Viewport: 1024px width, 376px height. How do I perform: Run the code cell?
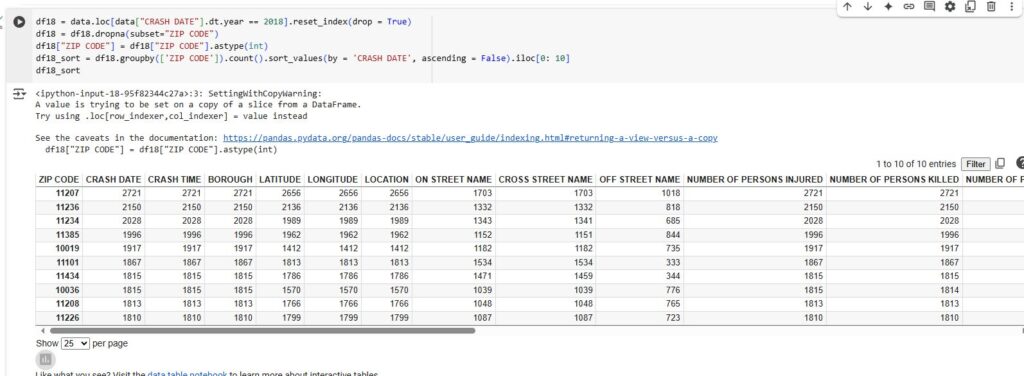coord(20,22)
